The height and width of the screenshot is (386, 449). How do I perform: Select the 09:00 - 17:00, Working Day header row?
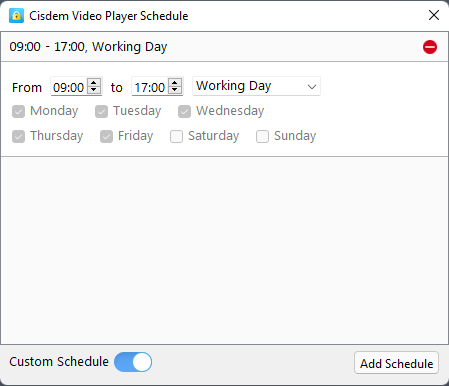tap(224, 47)
